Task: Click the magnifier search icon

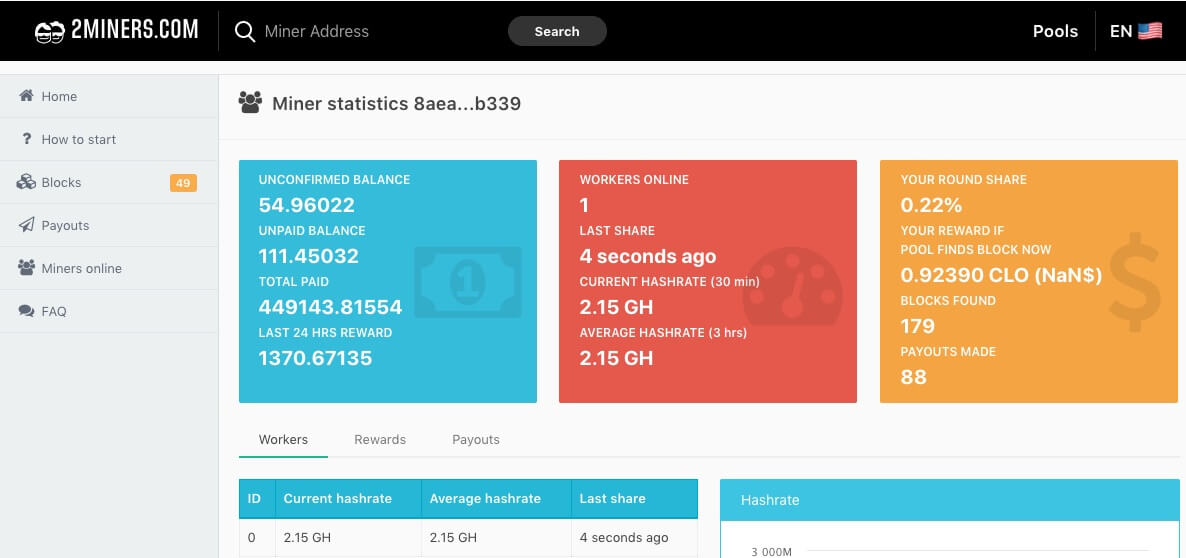Action: [245, 32]
